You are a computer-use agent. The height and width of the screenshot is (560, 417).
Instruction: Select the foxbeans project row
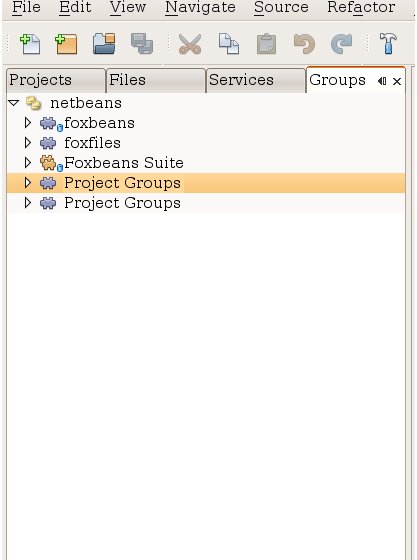(x=206, y=123)
